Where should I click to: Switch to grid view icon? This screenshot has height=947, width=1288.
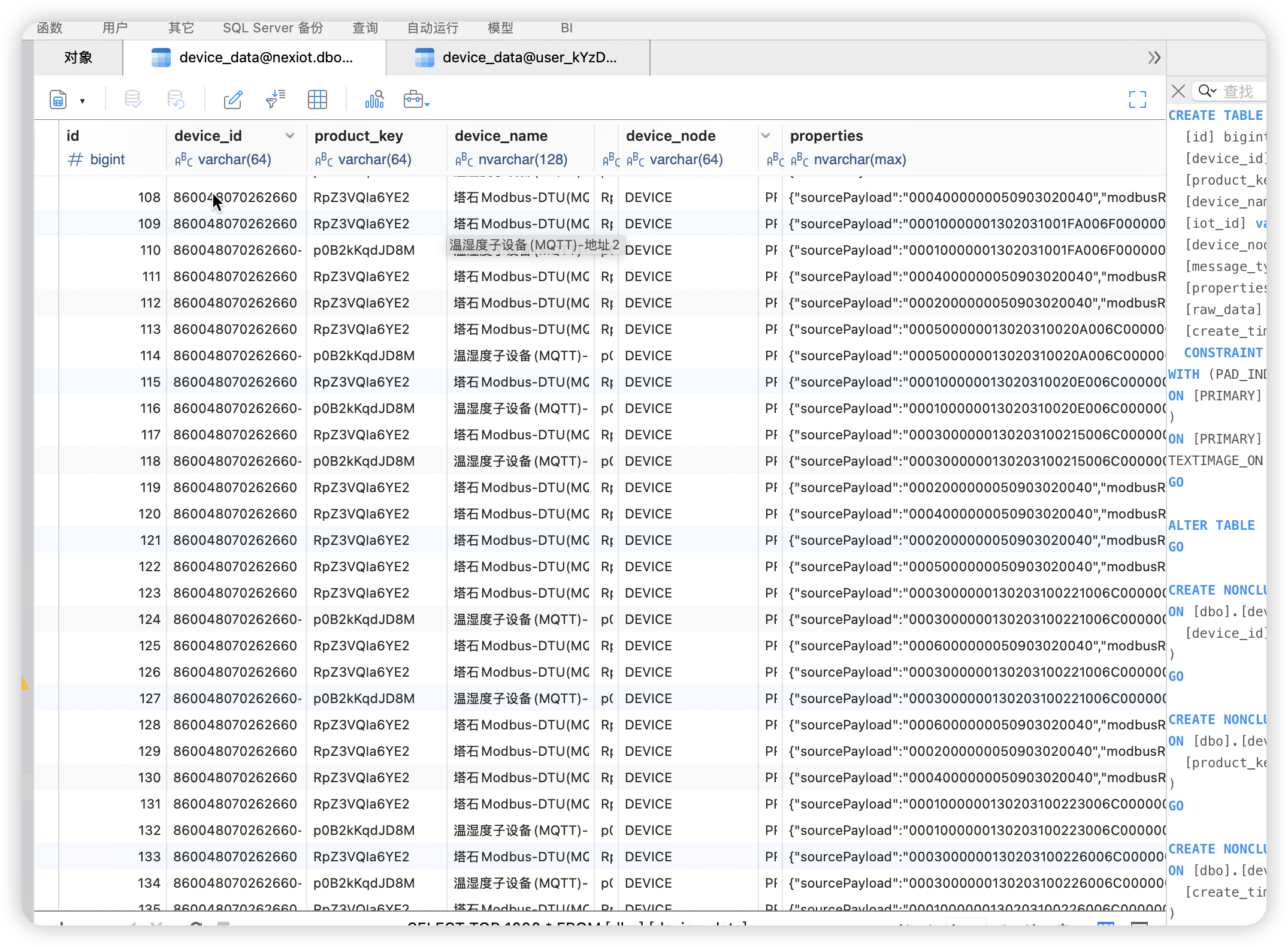pyautogui.click(x=317, y=99)
